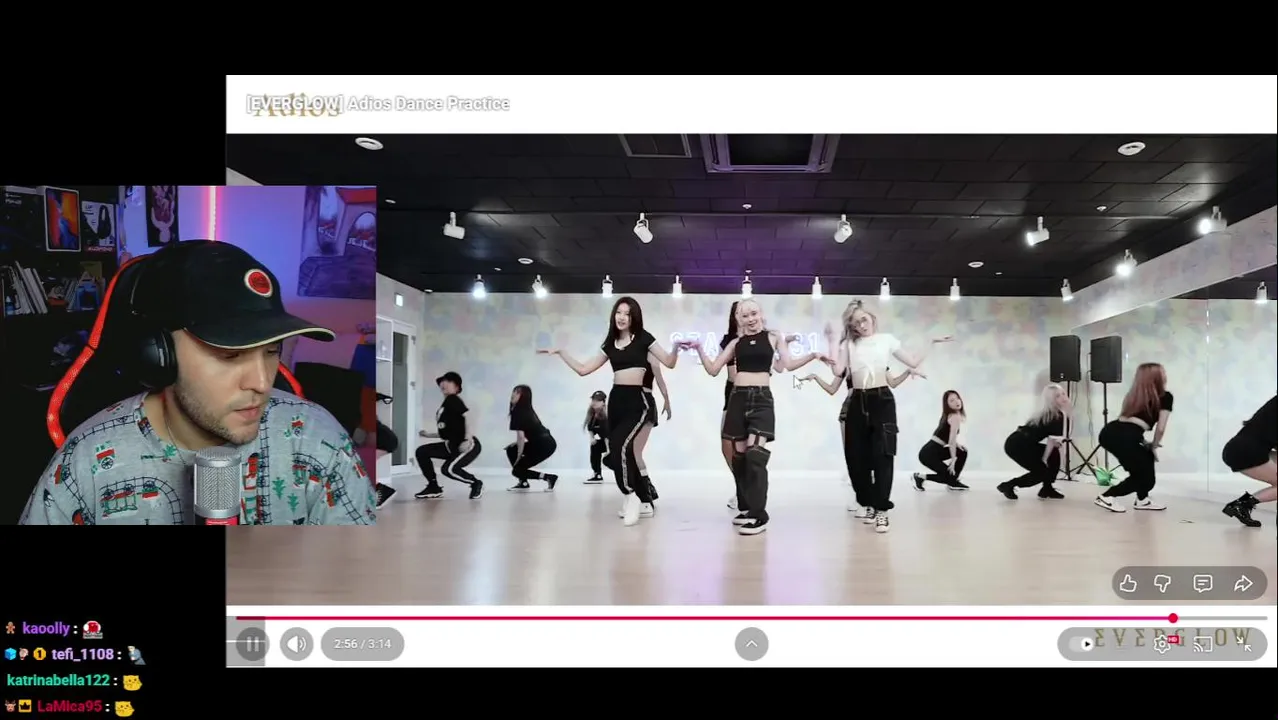Screen dimensions: 1278x720
Task: Click the red emote in kaoolly's message
Action: pos(92,629)
